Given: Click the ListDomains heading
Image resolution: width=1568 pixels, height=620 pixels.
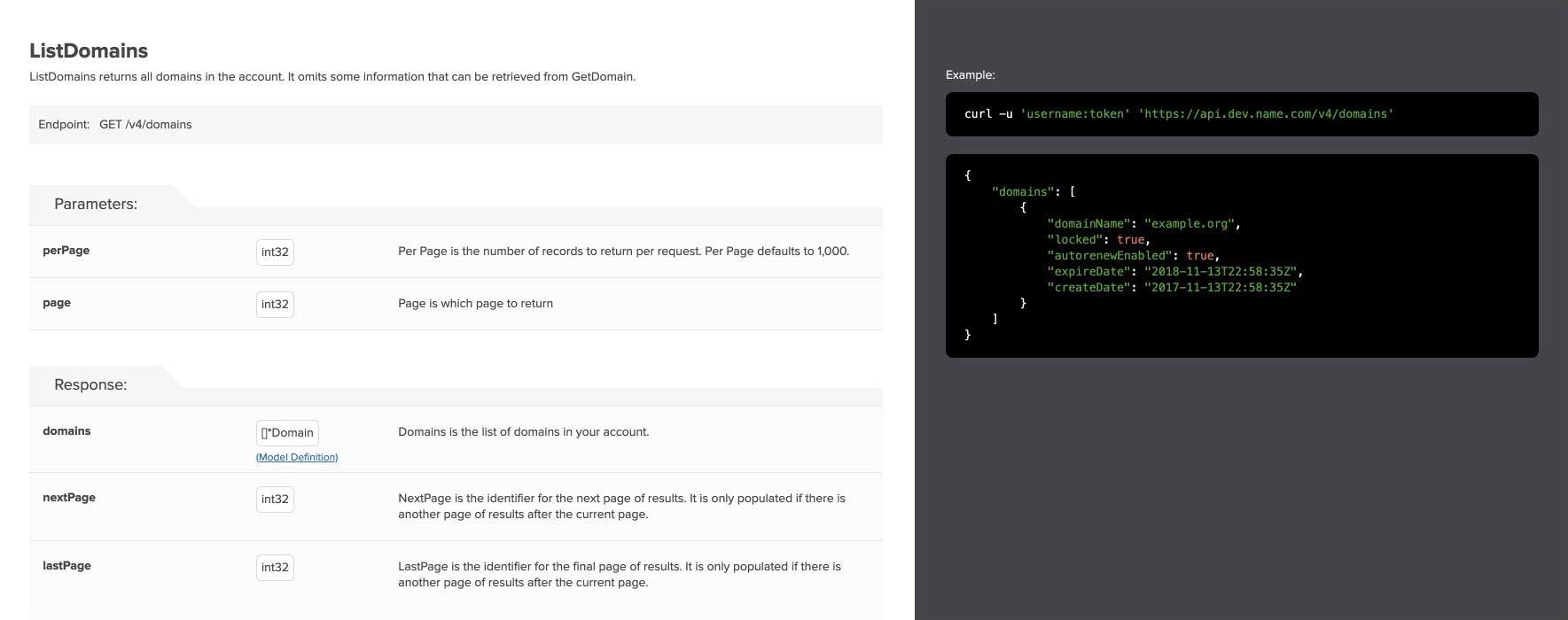Looking at the screenshot, I should click(x=89, y=50).
